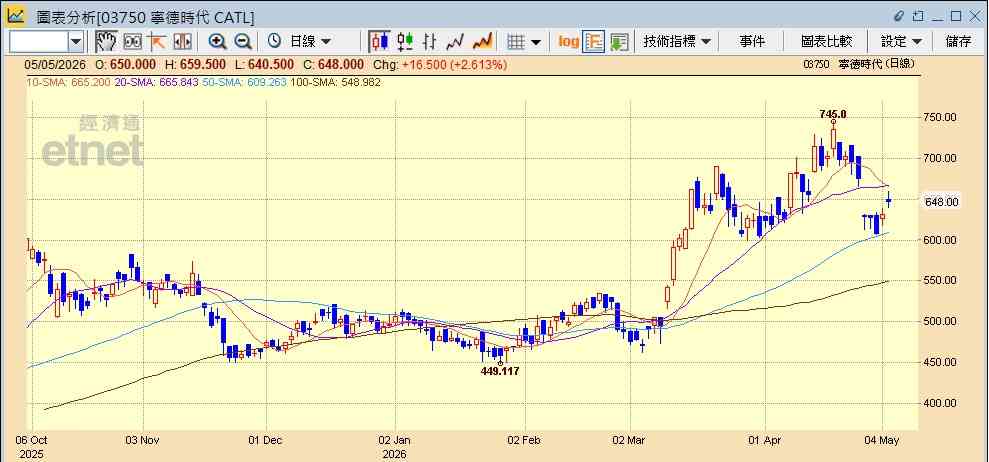
Task: Click the chart analysis icon in title bar
Action: [16, 16]
